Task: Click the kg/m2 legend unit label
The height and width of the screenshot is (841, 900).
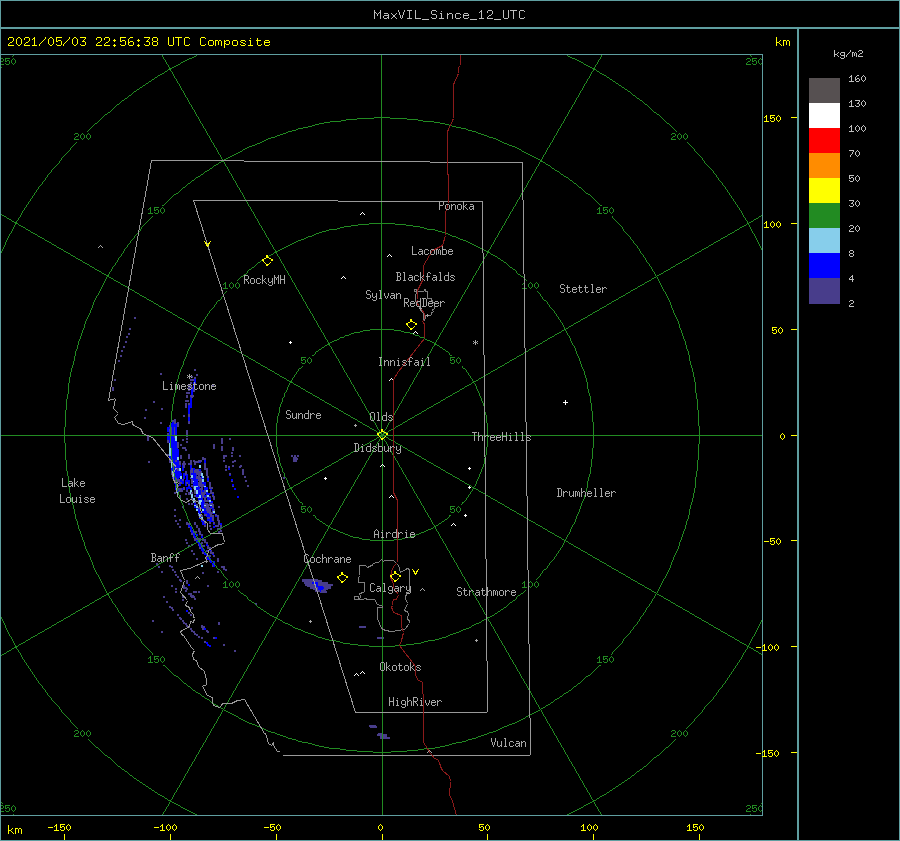Action: click(848, 54)
